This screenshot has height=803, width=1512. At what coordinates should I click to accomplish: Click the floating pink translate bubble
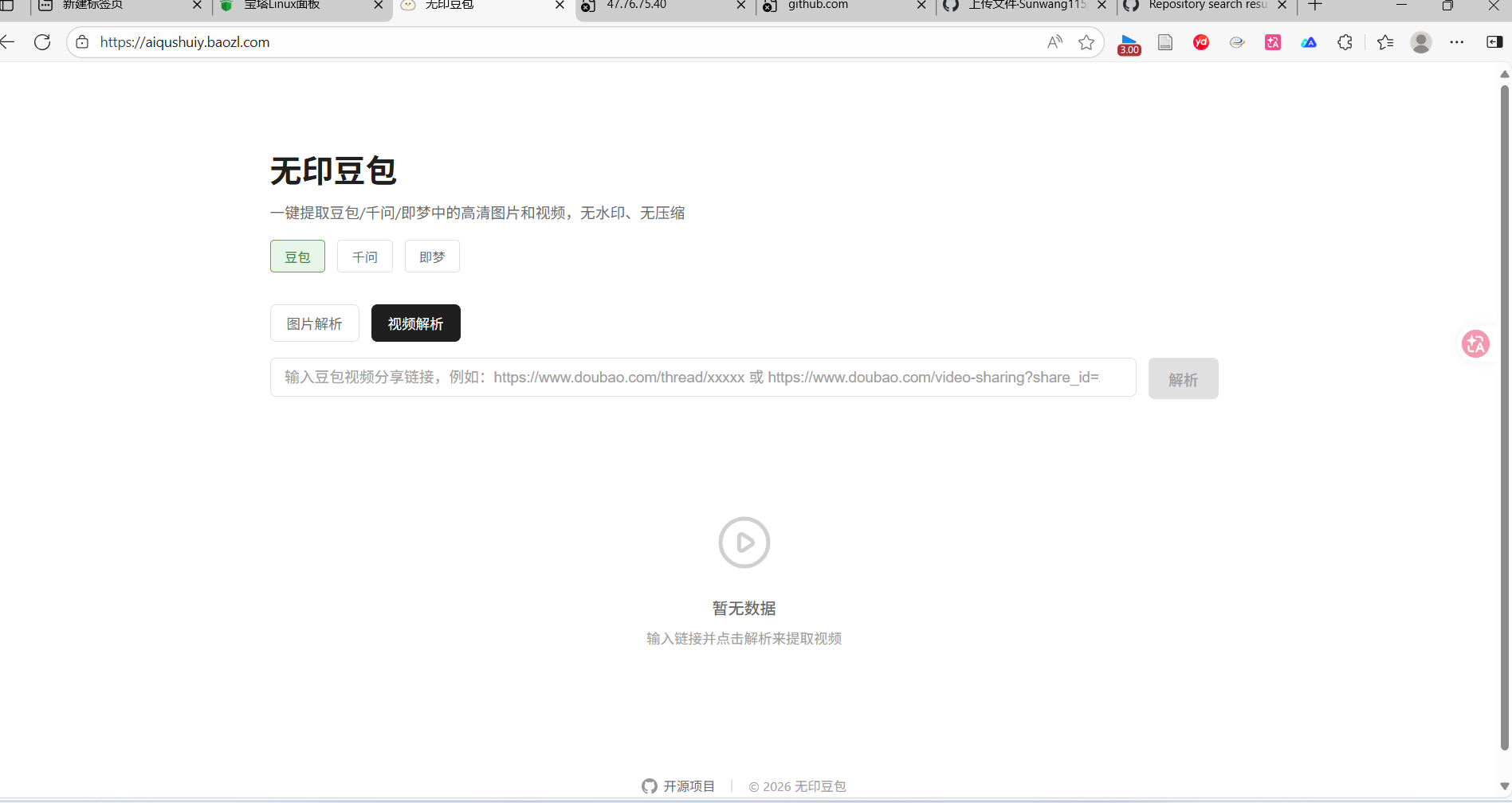pyautogui.click(x=1475, y=344)
